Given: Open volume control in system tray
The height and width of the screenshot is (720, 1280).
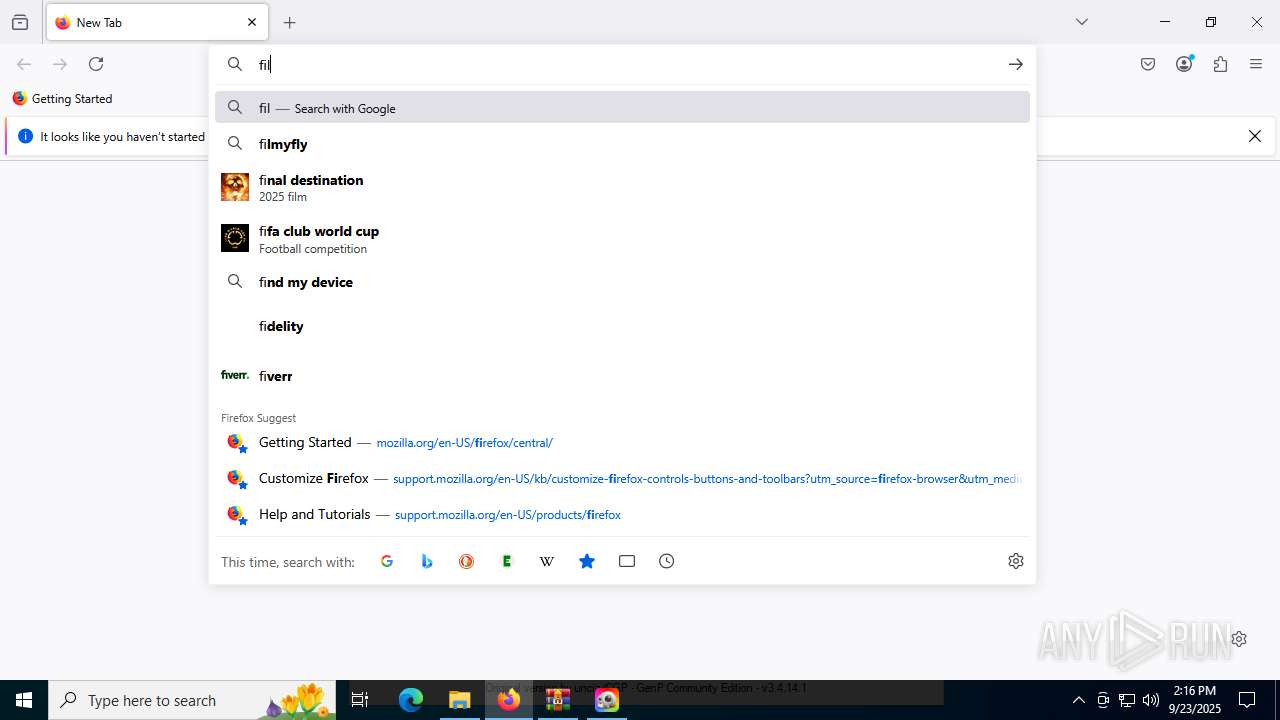Looking at the screenshot, I should click(1151, 700).
